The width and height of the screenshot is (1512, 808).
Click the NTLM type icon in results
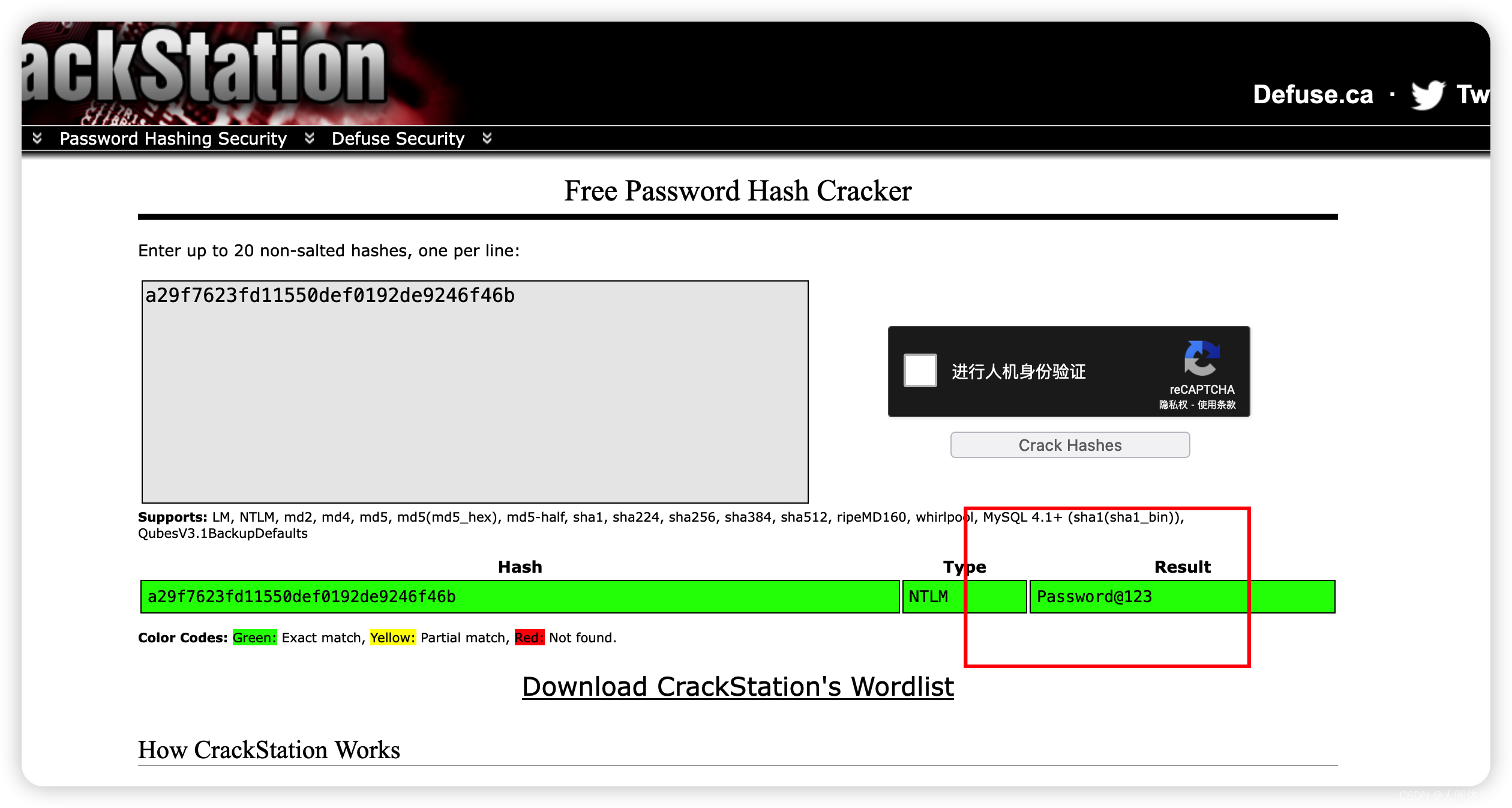[930, 596]
